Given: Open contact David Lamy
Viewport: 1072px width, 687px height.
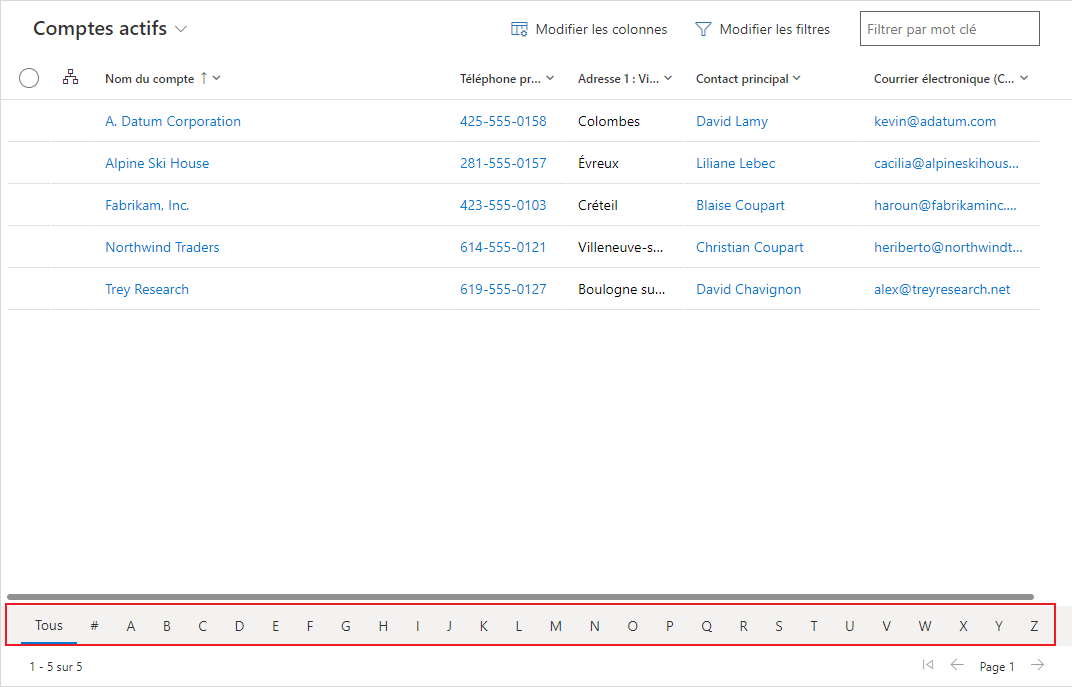Looking at the screenshot, I should (x=732, y=121).
